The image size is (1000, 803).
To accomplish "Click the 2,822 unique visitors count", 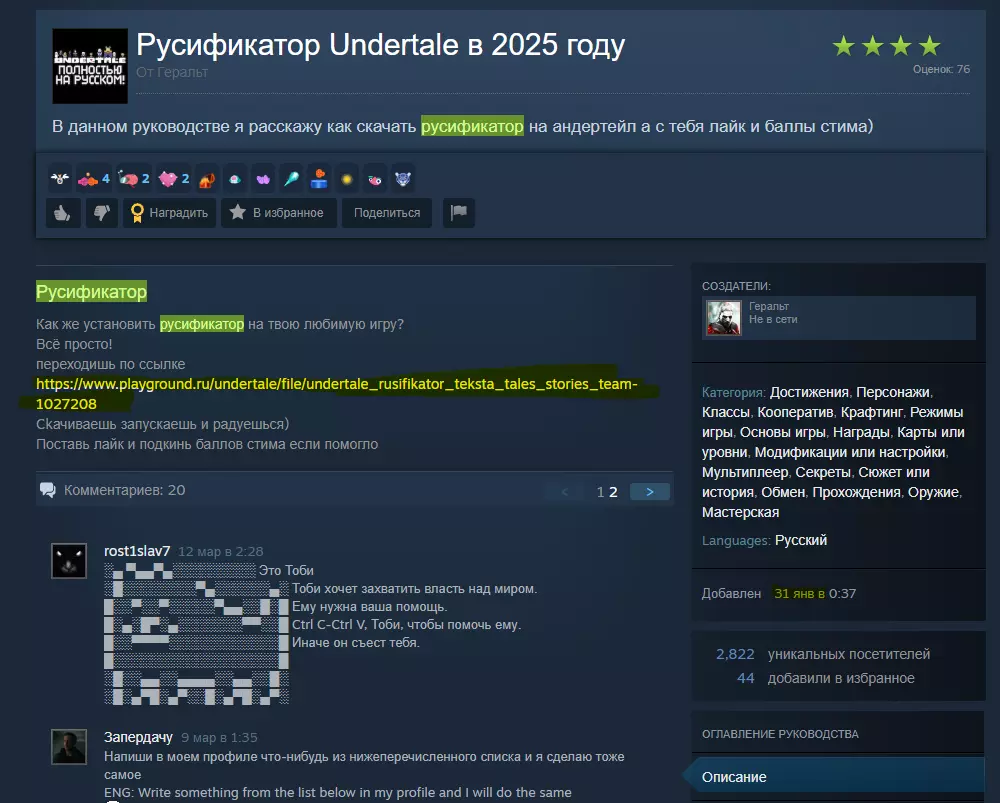I will point(735,654).
